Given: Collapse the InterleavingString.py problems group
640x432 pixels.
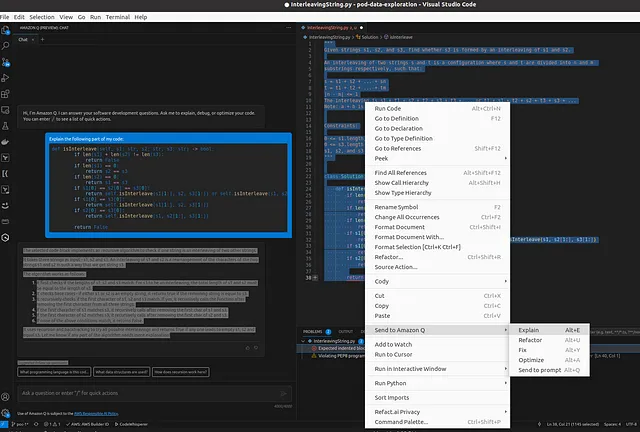Looking at the screenshot, I should [303, 341].
